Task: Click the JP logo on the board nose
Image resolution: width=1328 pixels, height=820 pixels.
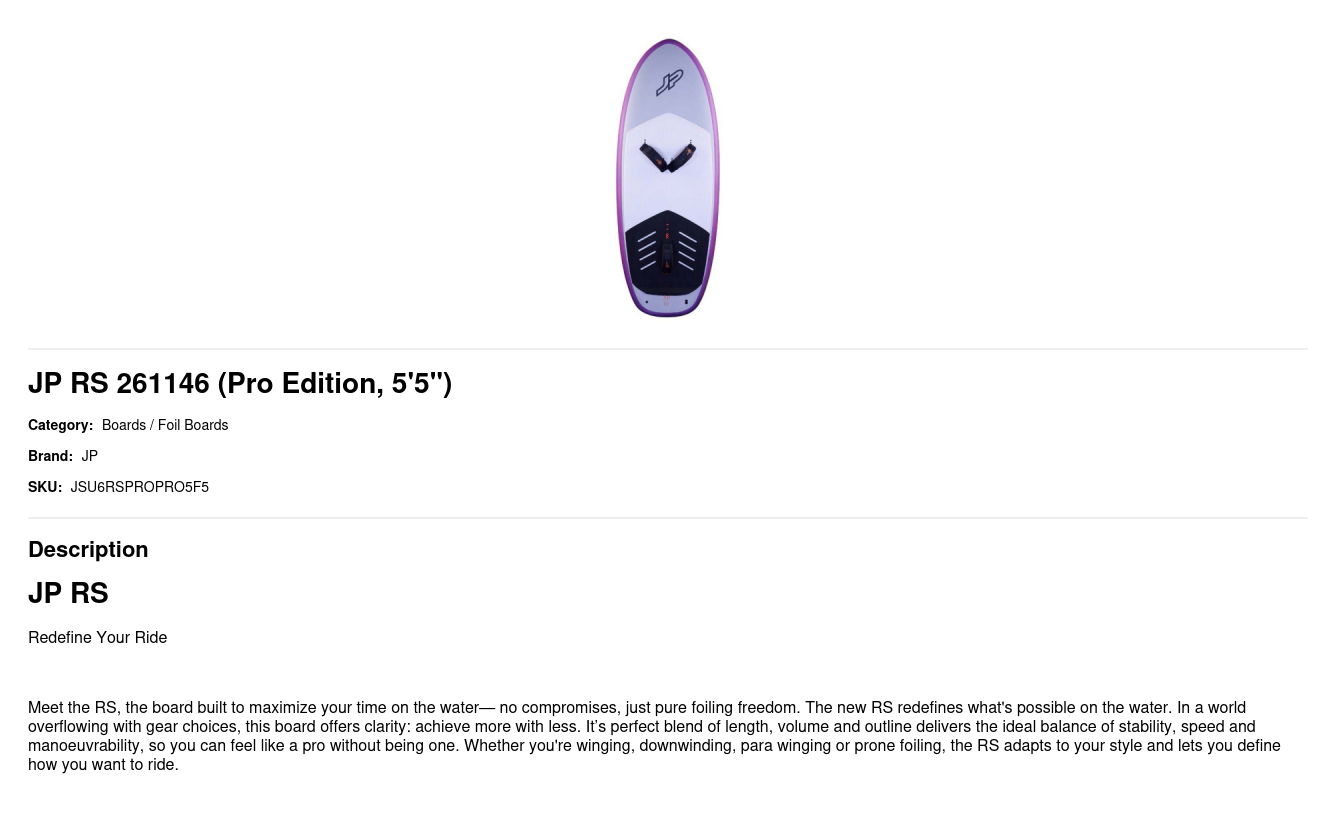Action: 669,82
